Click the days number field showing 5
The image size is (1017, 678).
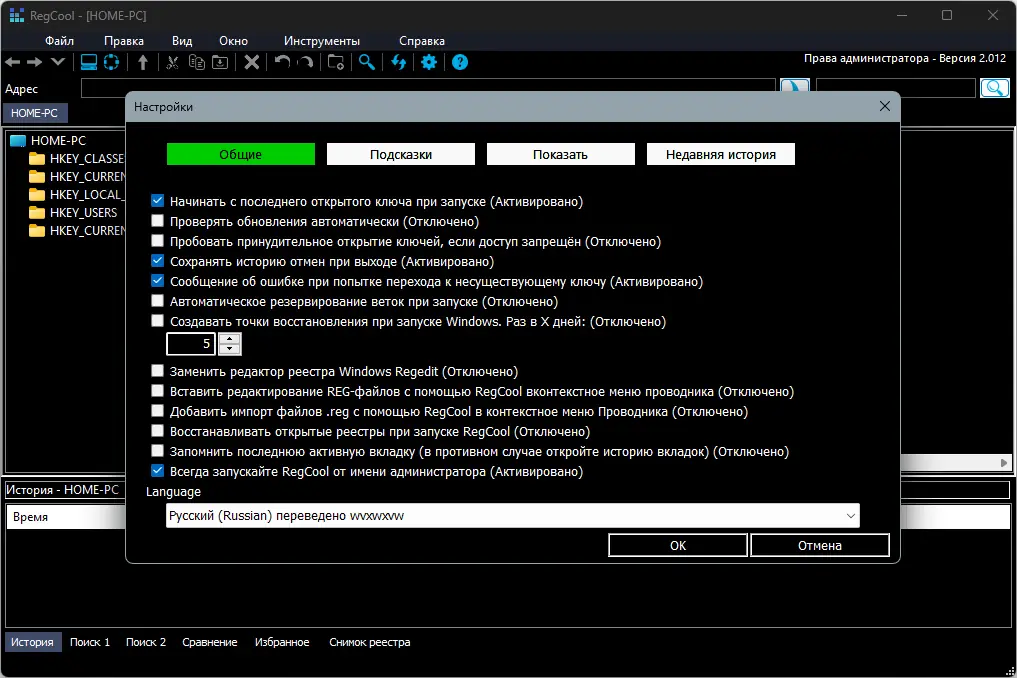tap(192, 344)
